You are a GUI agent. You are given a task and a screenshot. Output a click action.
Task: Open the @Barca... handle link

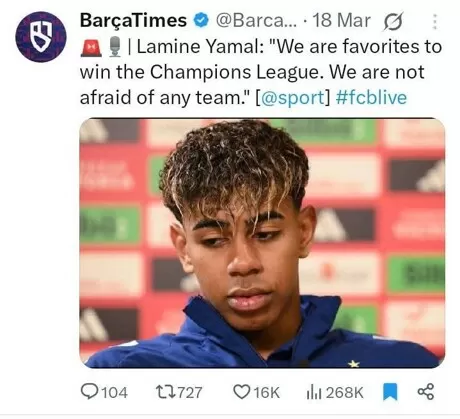(256, 21)
